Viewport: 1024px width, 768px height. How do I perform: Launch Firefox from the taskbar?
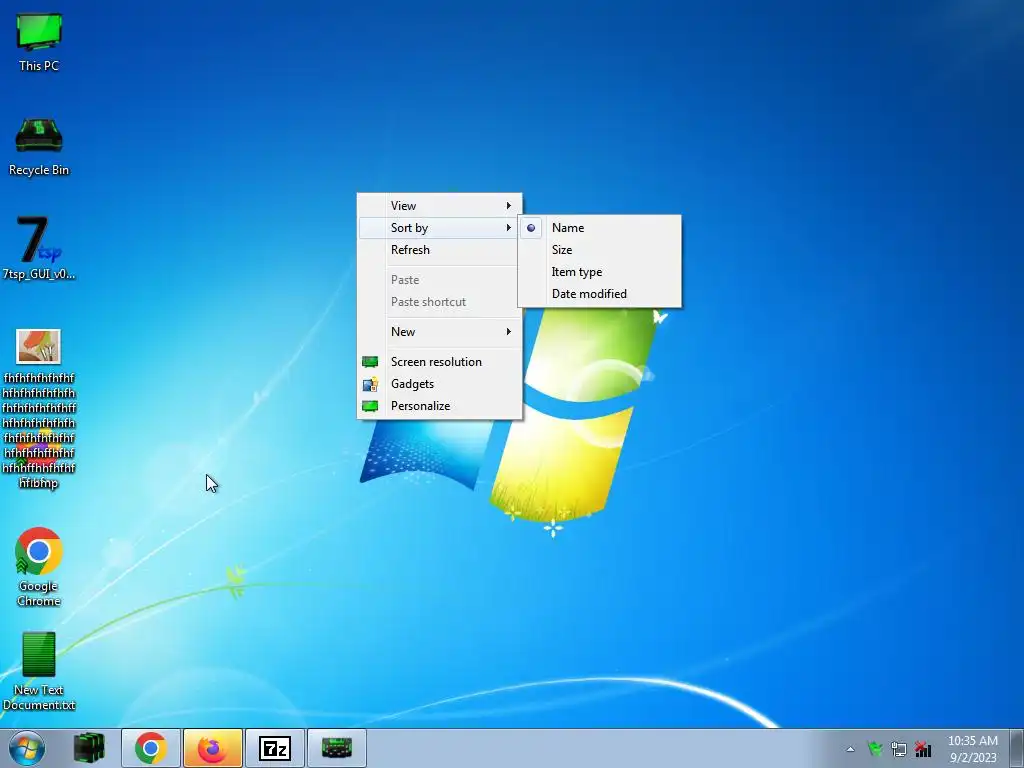pyautogui.click(x=212, y=748)
